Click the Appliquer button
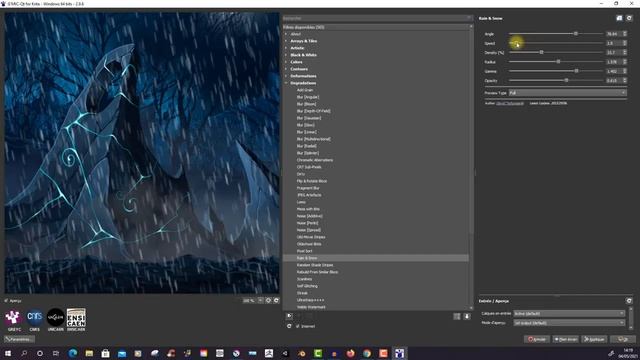 coord(594,339)
